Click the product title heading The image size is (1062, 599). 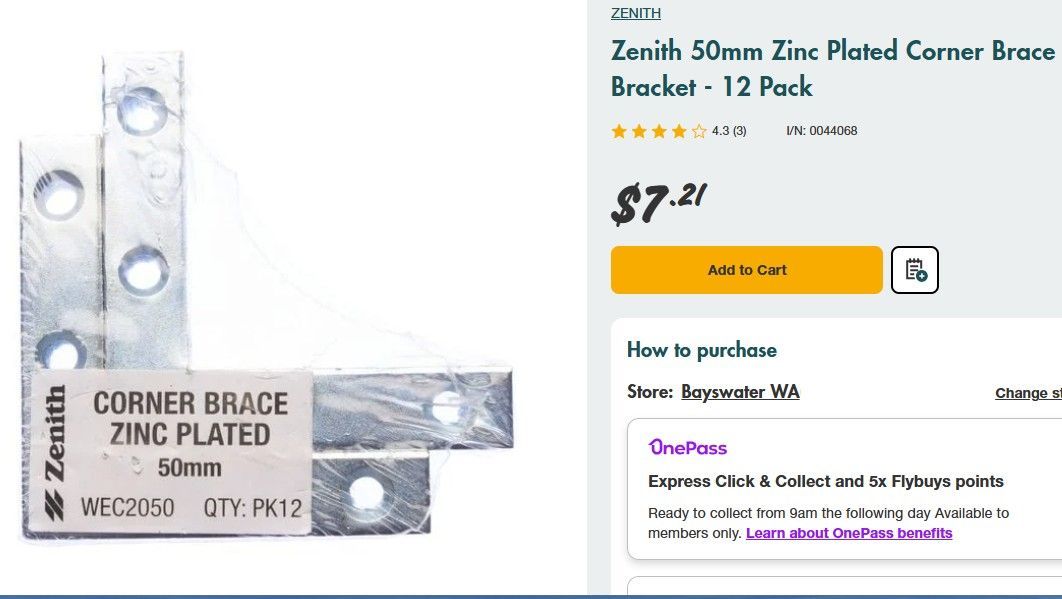[x=830, y=68]
